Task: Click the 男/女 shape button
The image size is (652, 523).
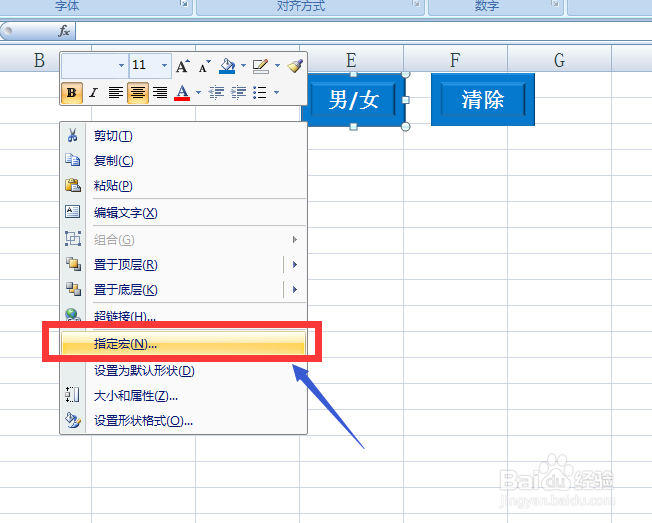Action: [x=353, y=100]
